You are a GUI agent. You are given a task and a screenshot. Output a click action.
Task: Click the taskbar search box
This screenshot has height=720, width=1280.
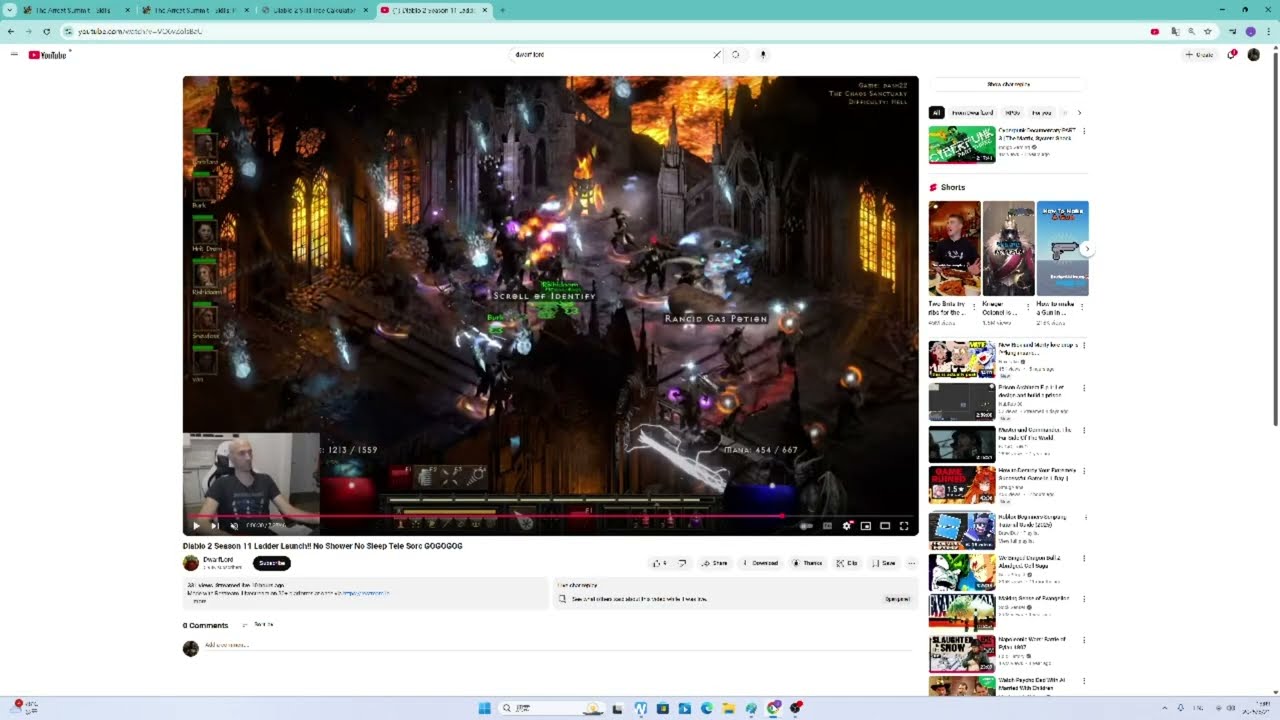(552, 708)
